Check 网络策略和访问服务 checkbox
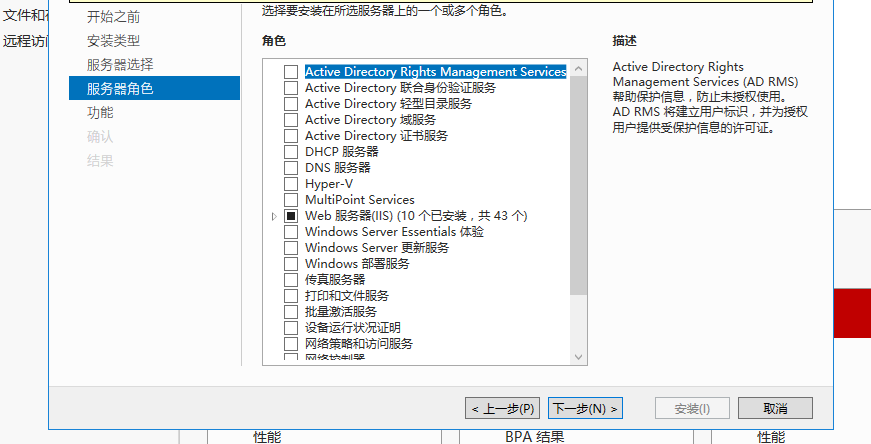 point(291,344)
